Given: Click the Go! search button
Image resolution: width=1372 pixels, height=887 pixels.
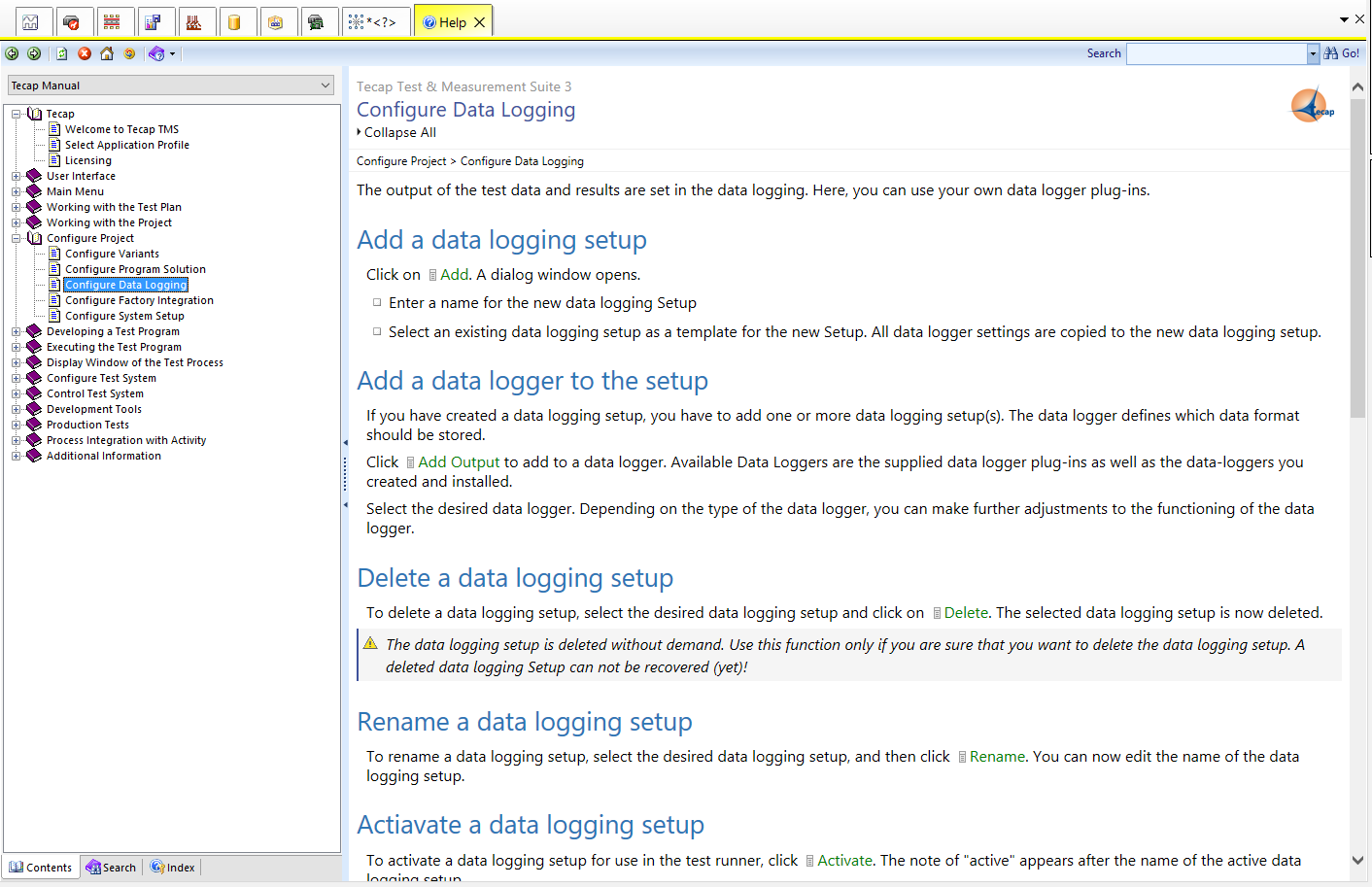Looking at the screenshot, I should tap(1342, 53).
